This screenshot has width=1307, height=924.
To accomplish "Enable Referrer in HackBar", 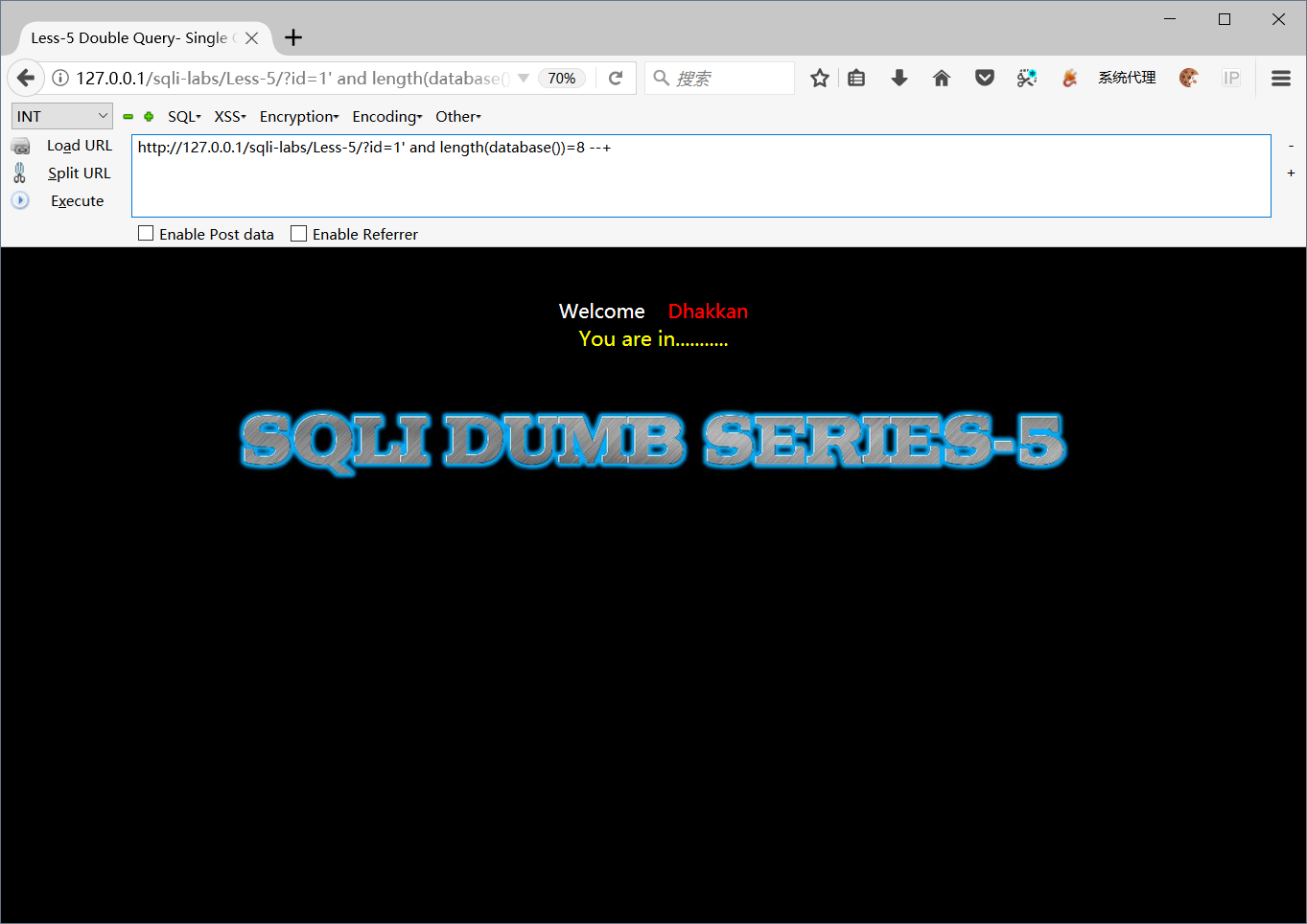I will coord(297,233).
